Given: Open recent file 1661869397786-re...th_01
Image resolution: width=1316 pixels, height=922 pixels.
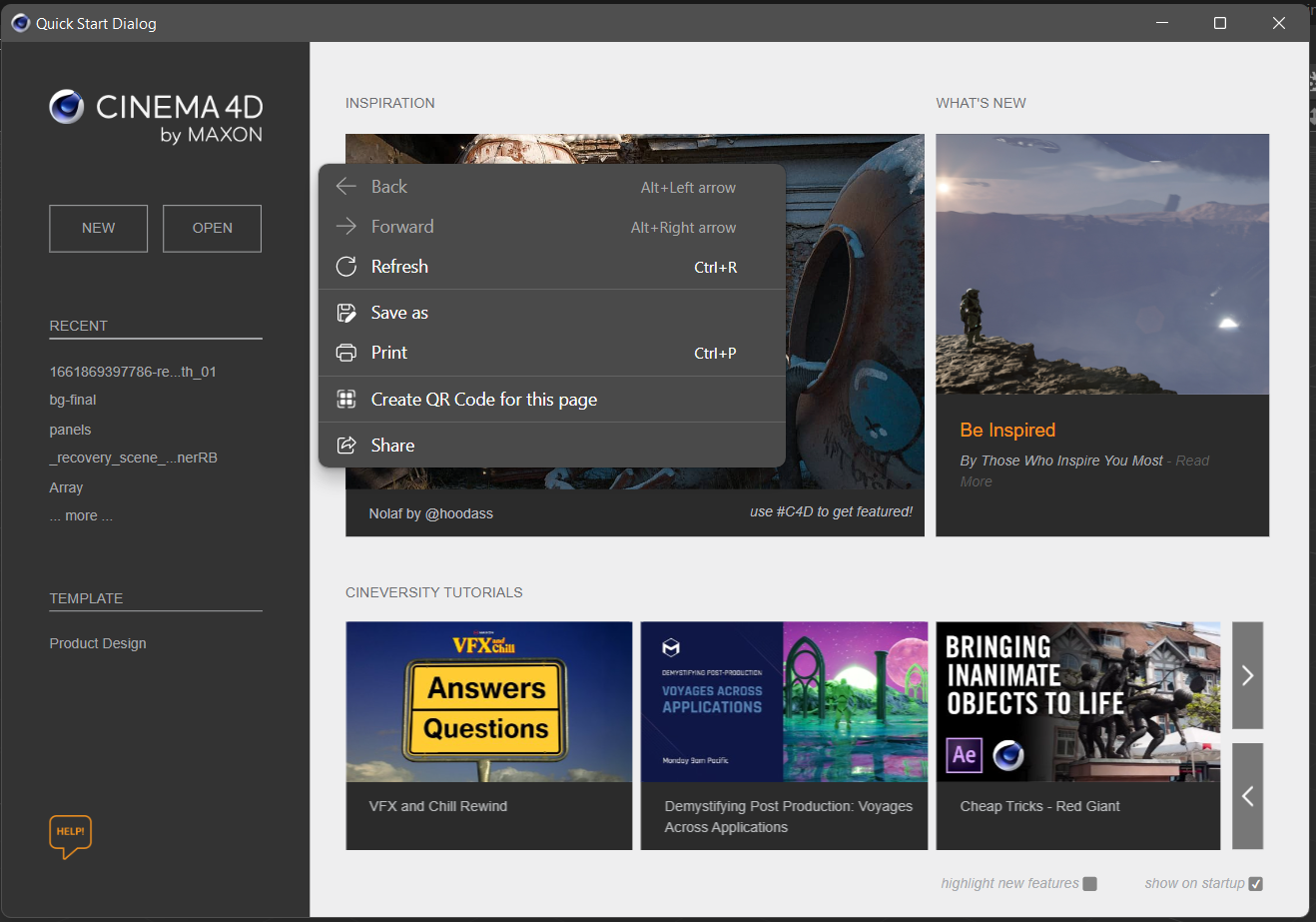Looking at the screenshot, I should (x=133, y=372).
